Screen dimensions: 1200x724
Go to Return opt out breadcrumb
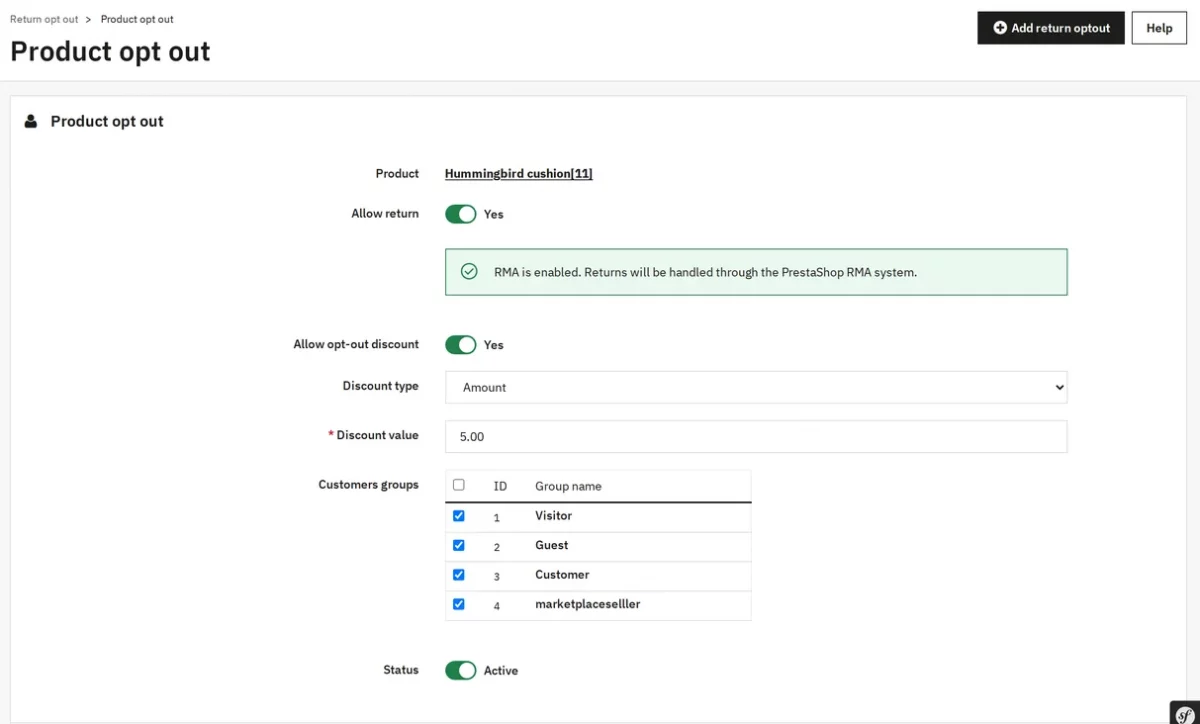tap(44, 19)
